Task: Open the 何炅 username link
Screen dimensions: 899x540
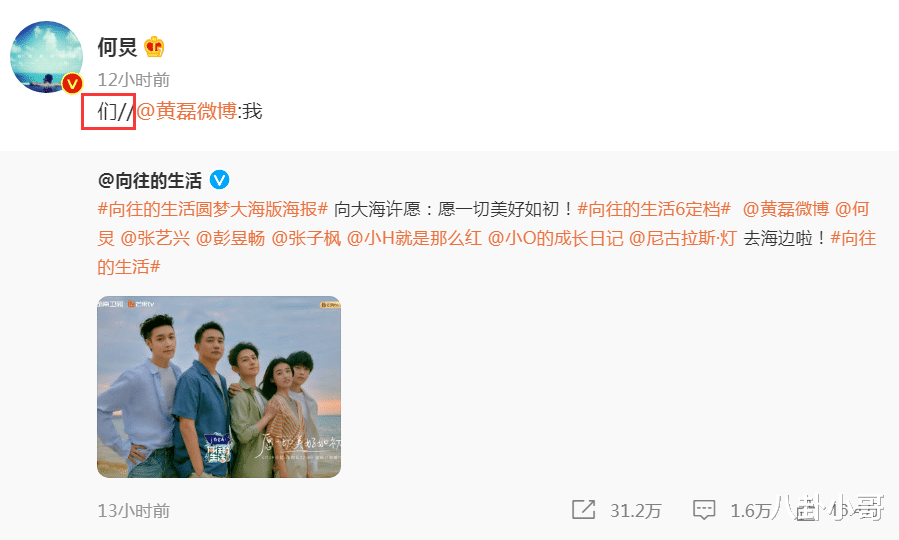Action: pyautogui.click(x=118, y=46)
